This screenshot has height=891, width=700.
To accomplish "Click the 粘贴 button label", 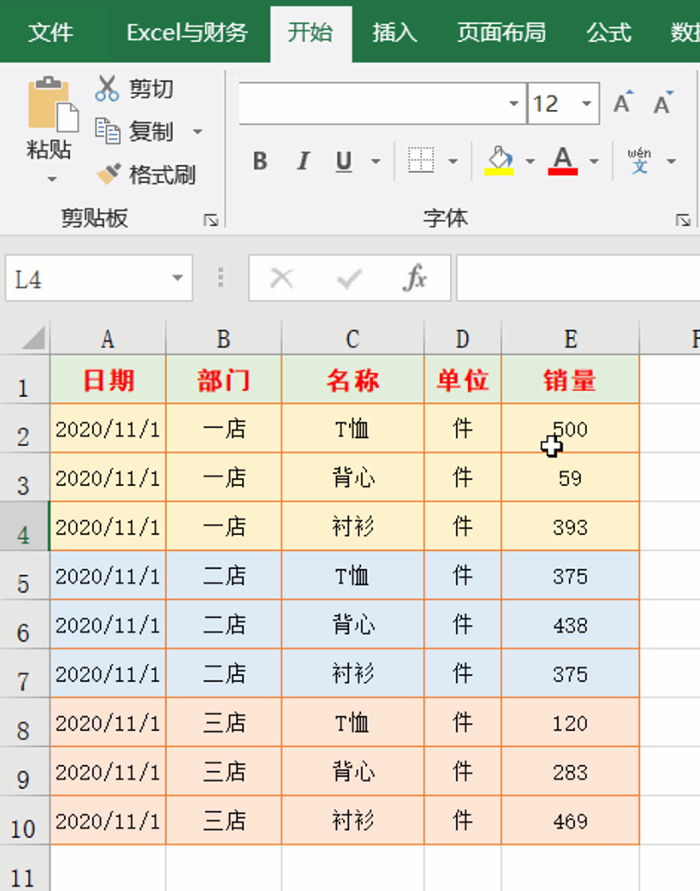I will (49, 150).
